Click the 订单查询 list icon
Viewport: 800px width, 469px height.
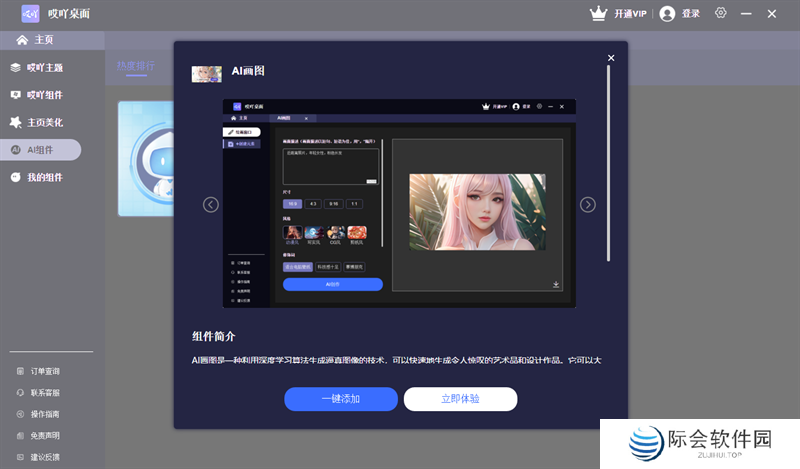(20, 372)
